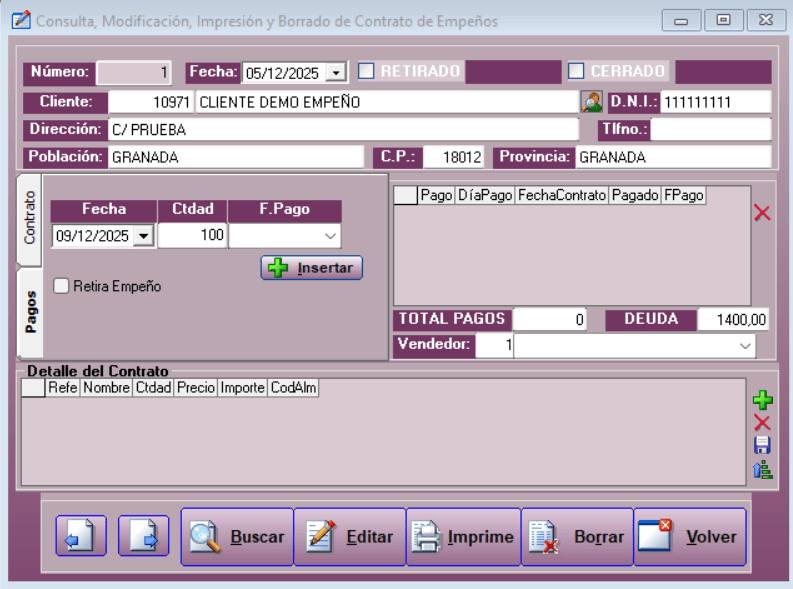Toggle the CERRADO checkbox
Viewport: 793px width, 589px height.
pos(576,71)
